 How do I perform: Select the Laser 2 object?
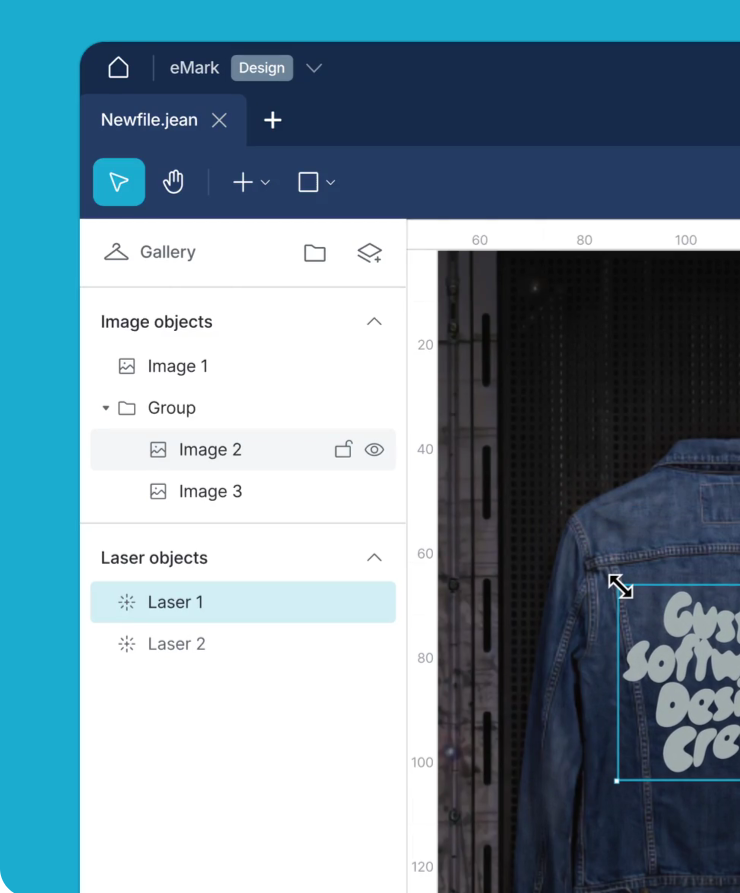243,644
